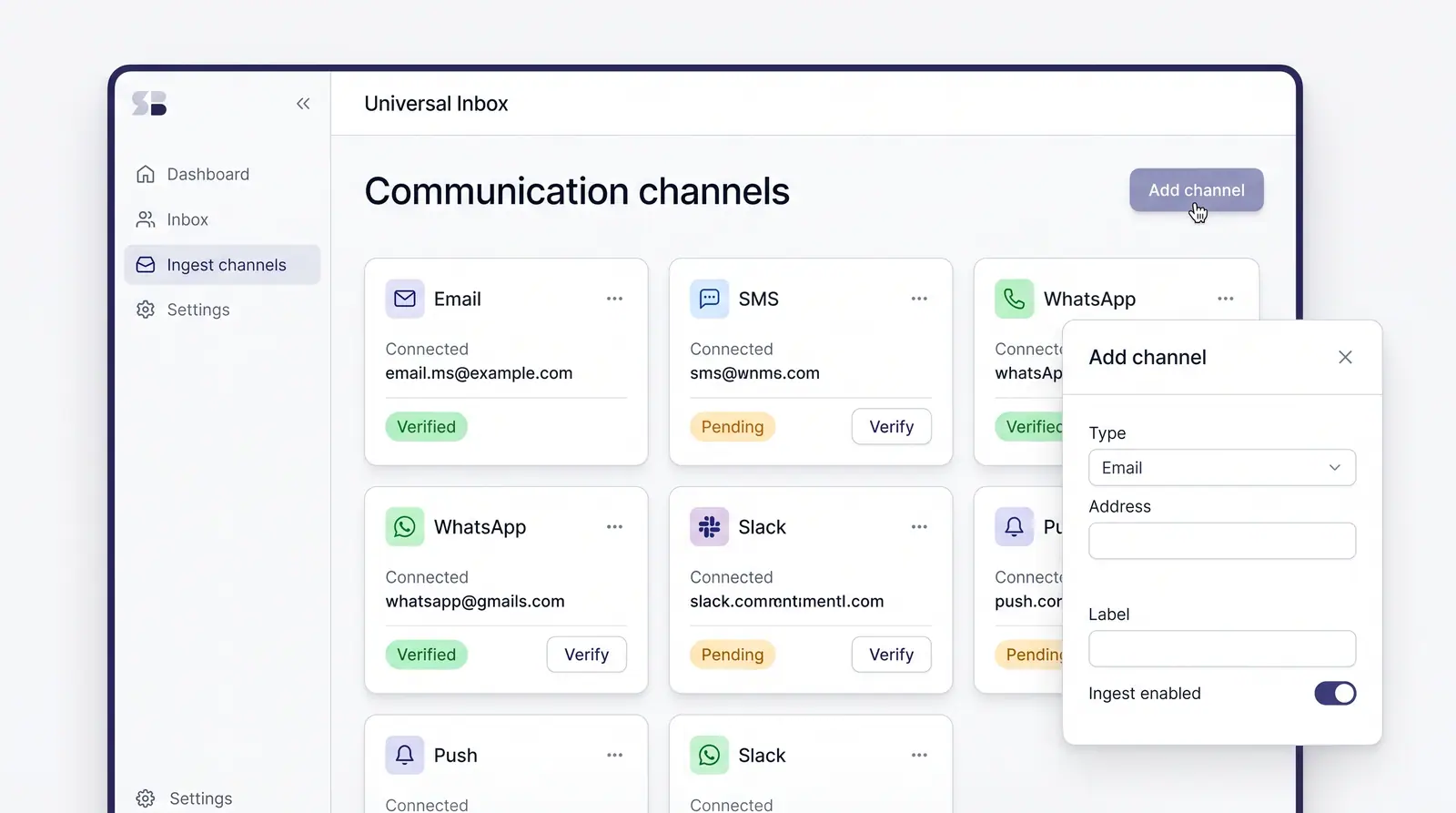Click the Address input field
Image resolution: width=1456 pixels, height=813 pixels.
tap(1222, 541)
